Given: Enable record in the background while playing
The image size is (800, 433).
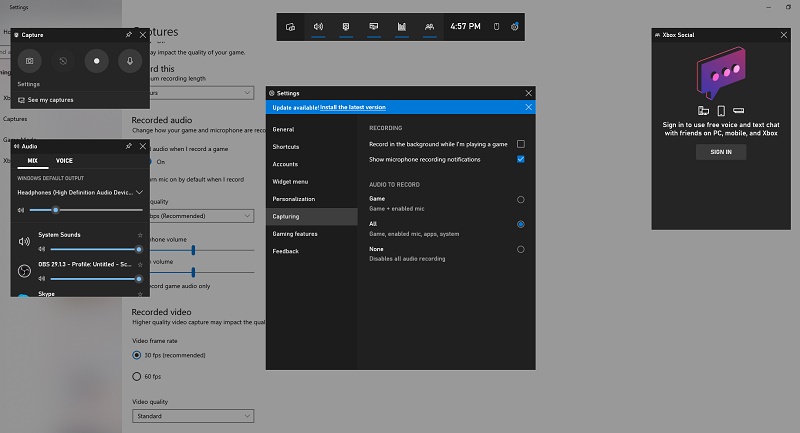Looking at the screenshot, I should (521, 144).
